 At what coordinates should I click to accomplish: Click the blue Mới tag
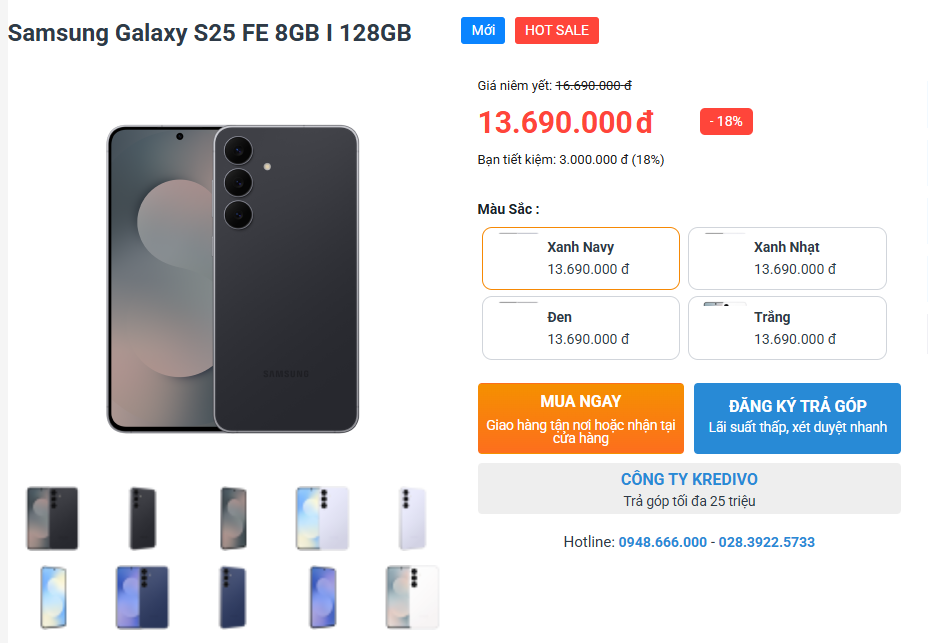coord(483,30)
